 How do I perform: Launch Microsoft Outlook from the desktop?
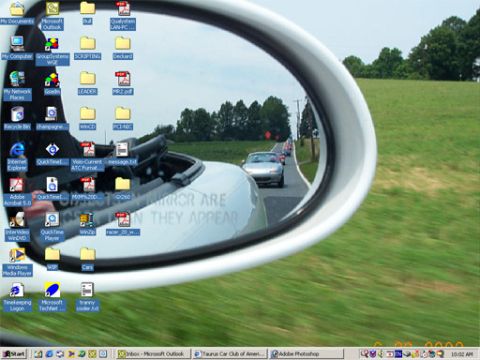(52, 15)
